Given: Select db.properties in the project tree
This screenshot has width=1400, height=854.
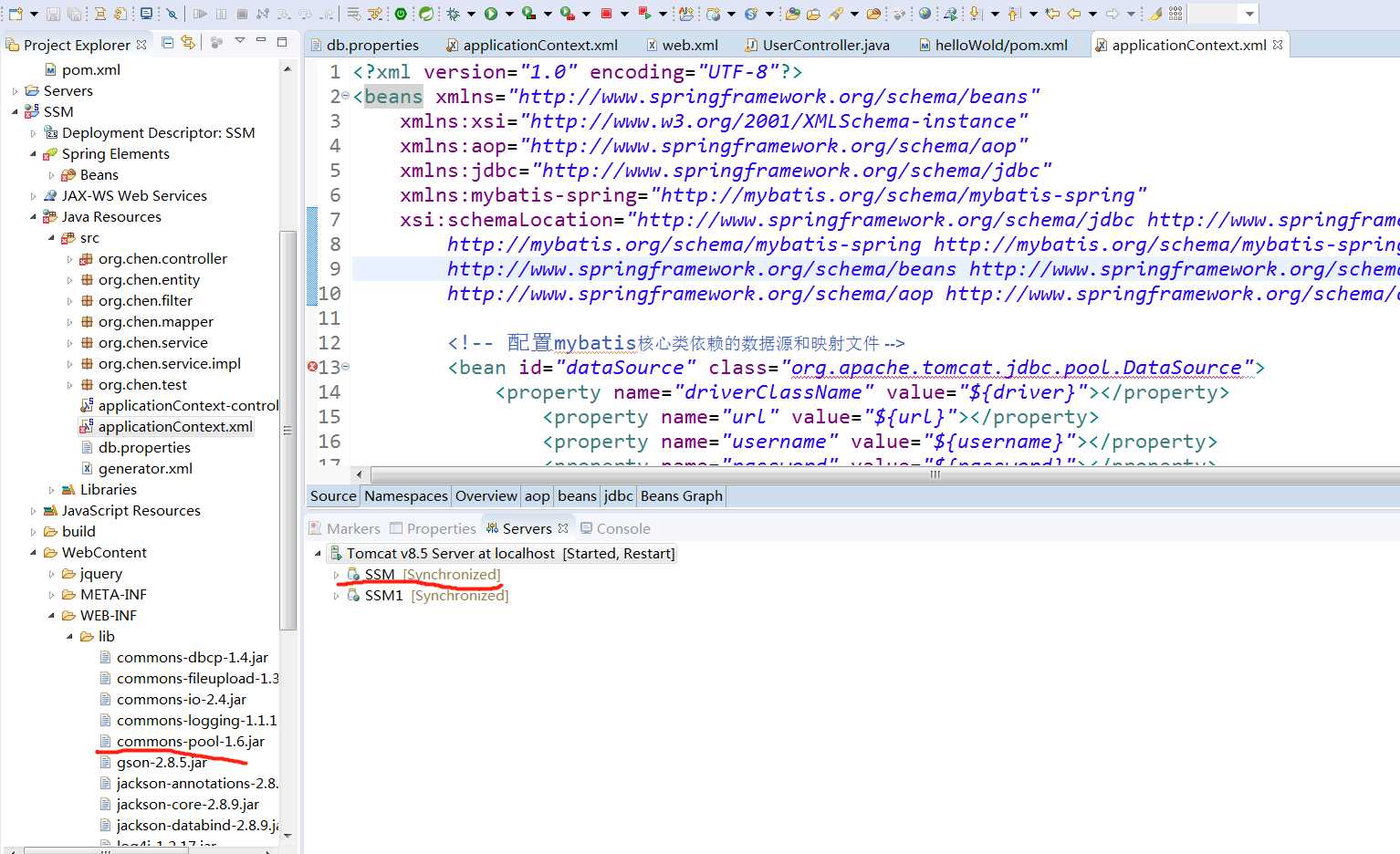Looking at the screenshot, I should coord(144,448).
